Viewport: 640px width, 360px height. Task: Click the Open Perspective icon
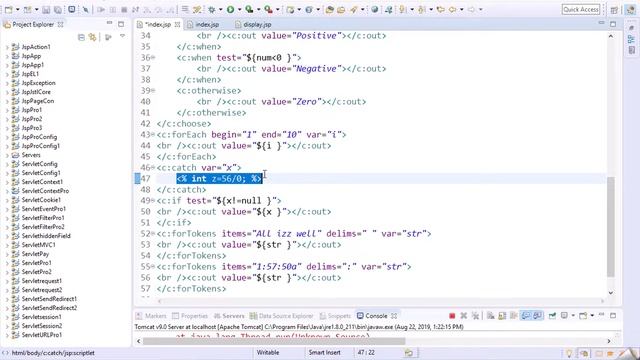click(614, 10)
